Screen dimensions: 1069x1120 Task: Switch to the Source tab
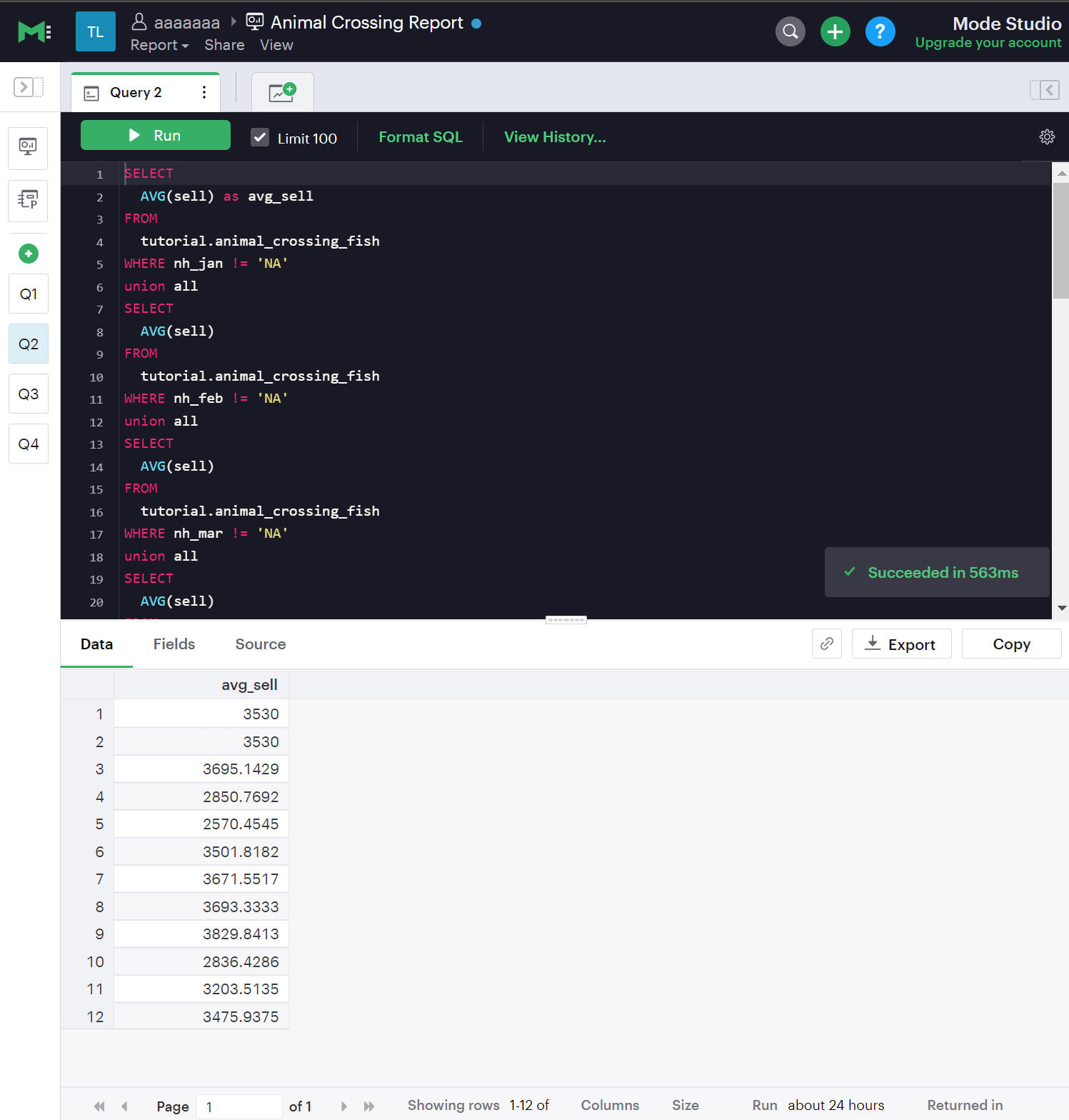pyautogui.click(x=261, y=644)
